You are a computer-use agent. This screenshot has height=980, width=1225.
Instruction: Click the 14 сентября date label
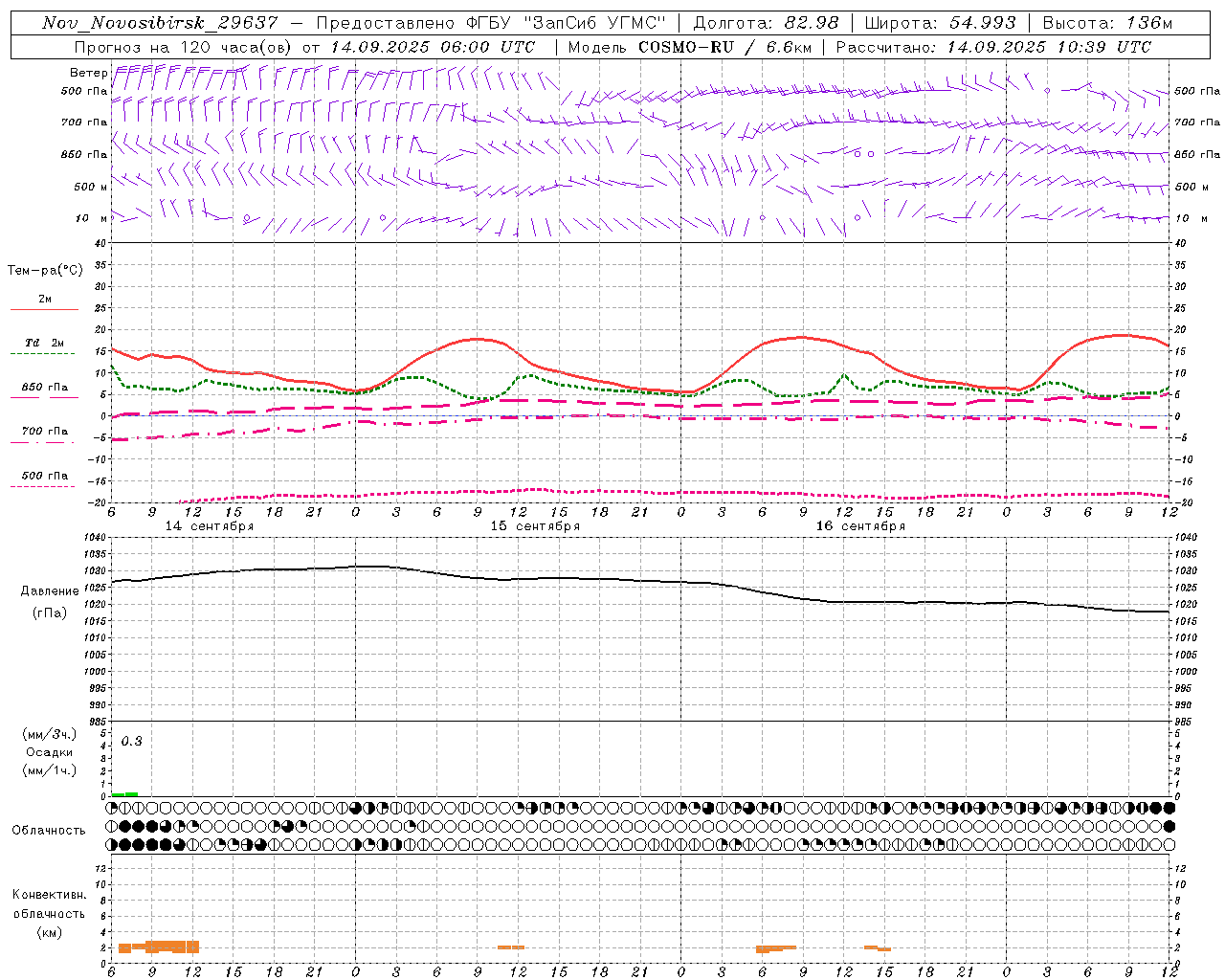[210, 526]
